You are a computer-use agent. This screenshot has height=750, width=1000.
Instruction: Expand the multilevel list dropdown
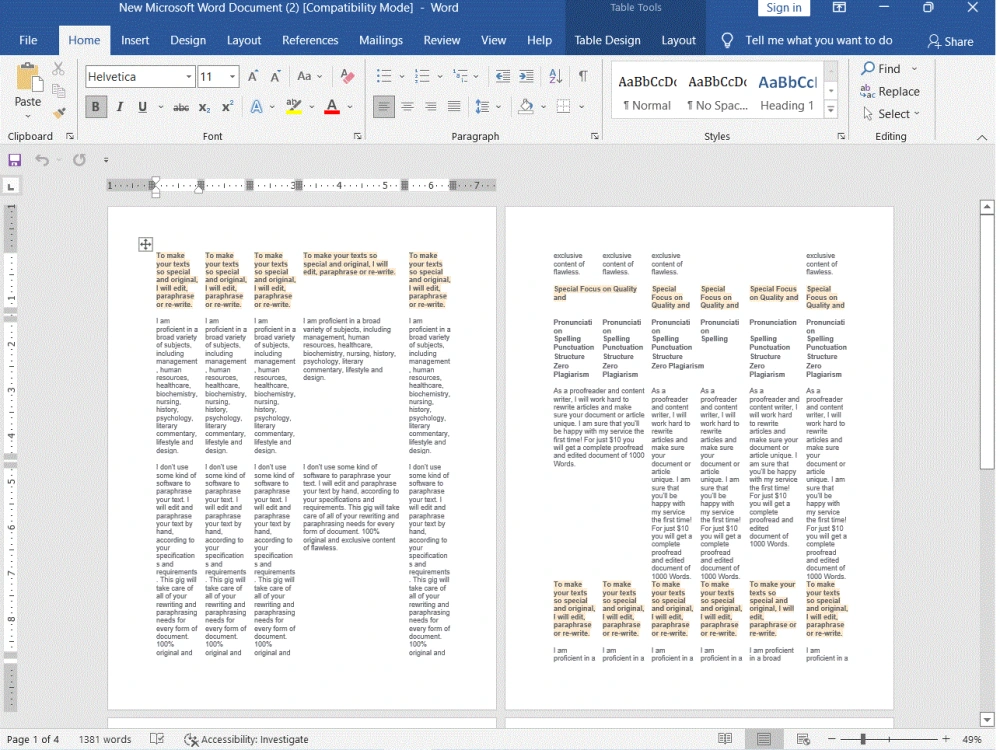(476, 77)
